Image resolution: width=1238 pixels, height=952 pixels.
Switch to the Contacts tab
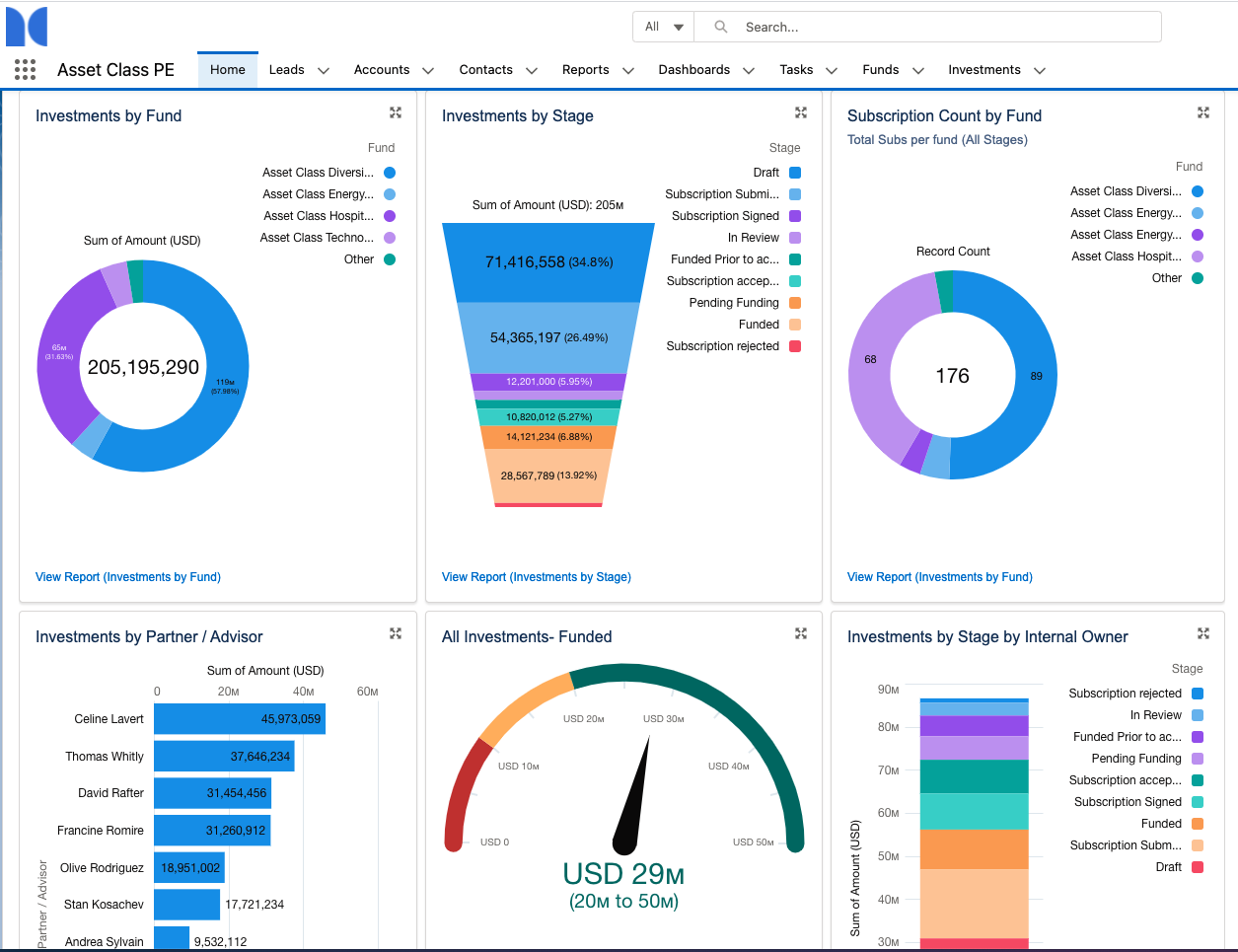[x=485, y=70]
